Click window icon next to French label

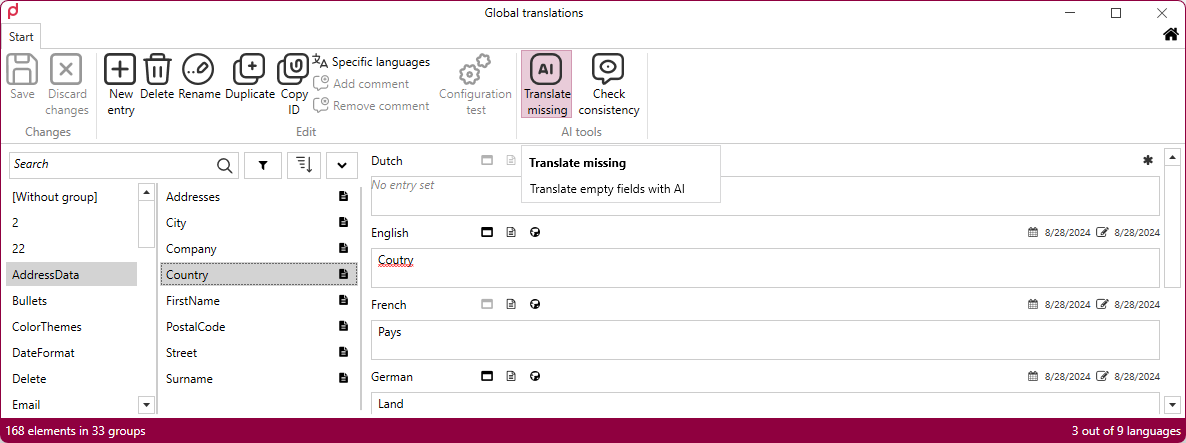coord(487,305)
